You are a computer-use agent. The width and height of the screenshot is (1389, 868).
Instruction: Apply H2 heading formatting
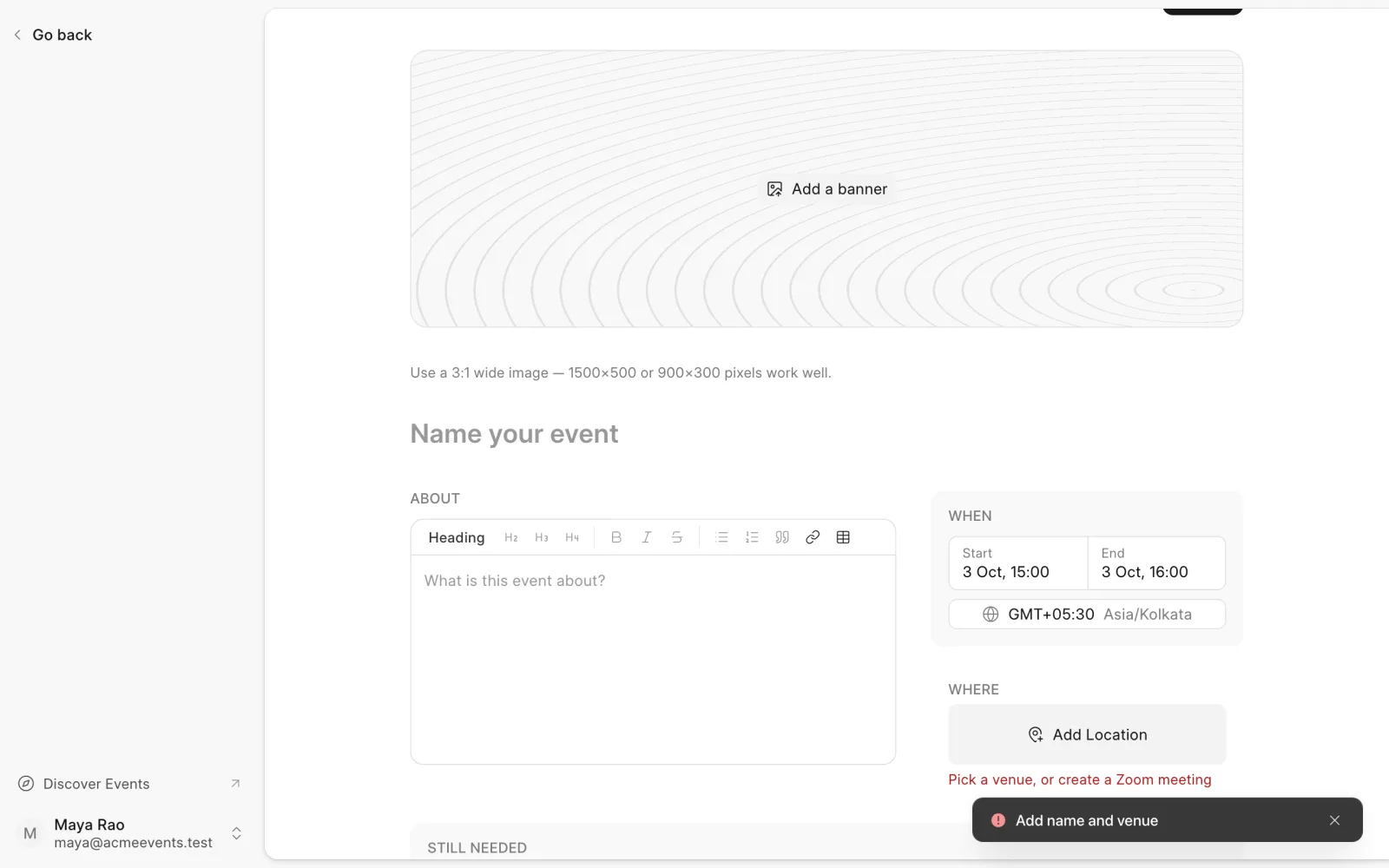tap(511, 537)
